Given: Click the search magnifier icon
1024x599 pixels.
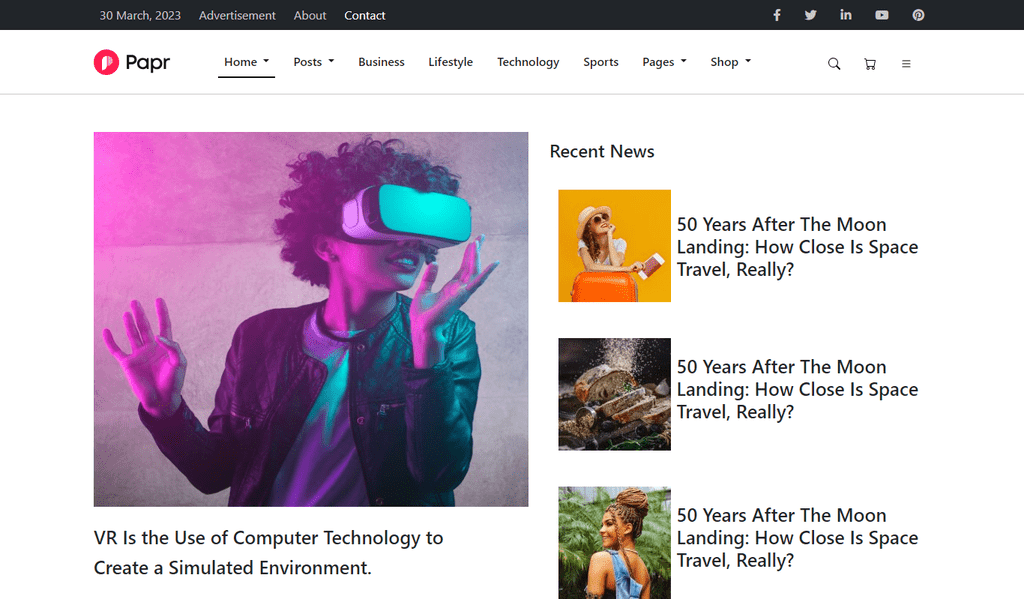Looking at the screenshot, I should click(x=834, y=63).
